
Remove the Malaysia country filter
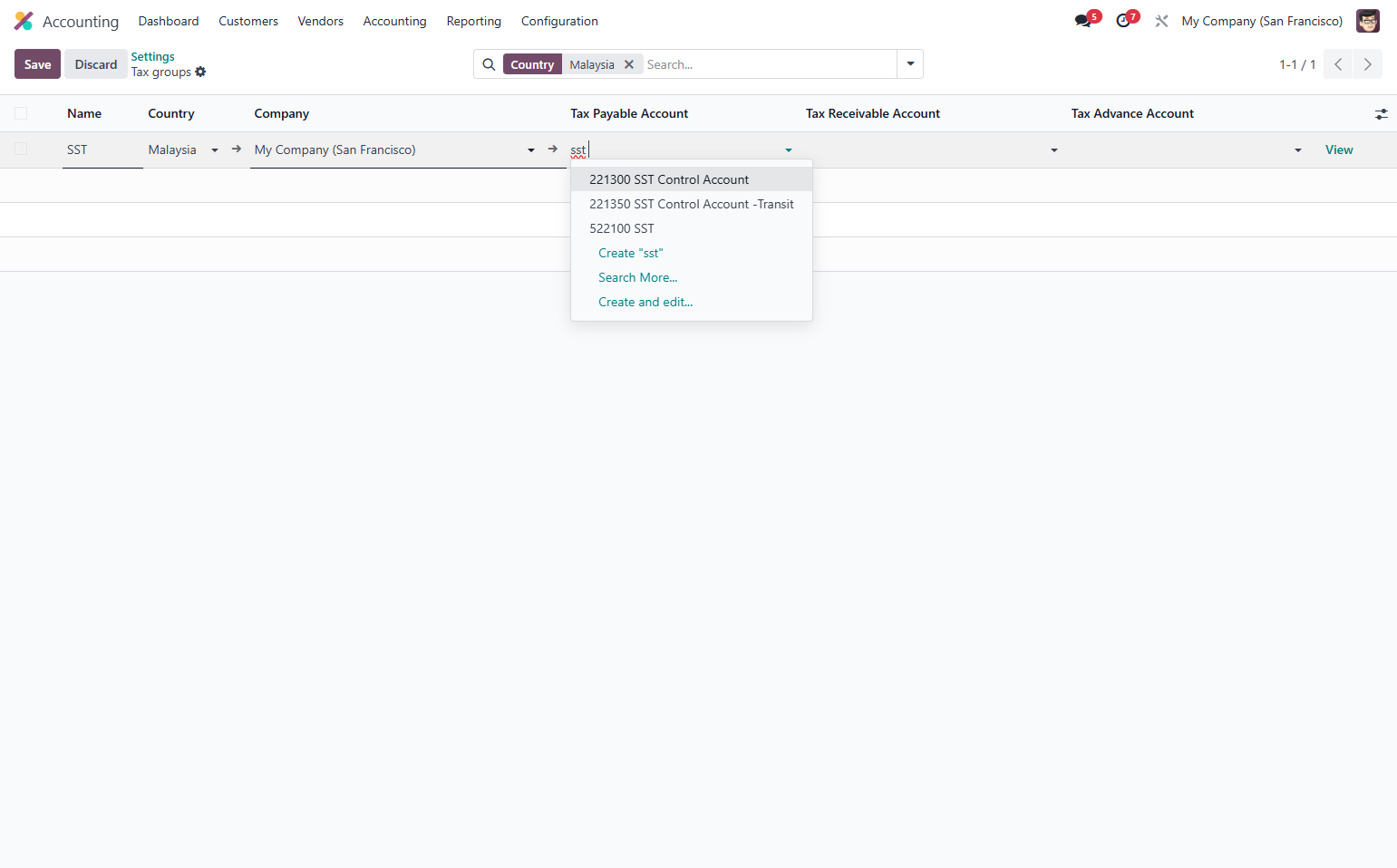point(628,64)
